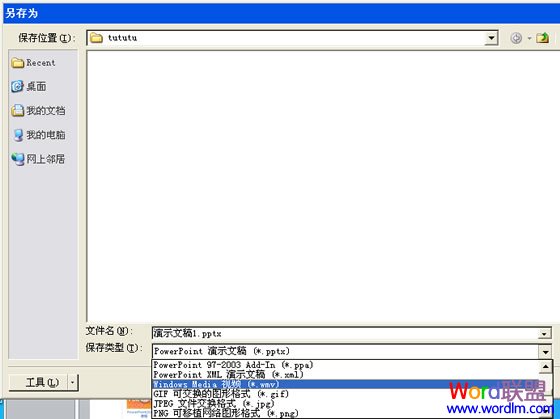Viewport: 560px width, 419px height.
Task: Pick JPEG 文件交换格式 (*.jpg)
Action: click(345, 404)
